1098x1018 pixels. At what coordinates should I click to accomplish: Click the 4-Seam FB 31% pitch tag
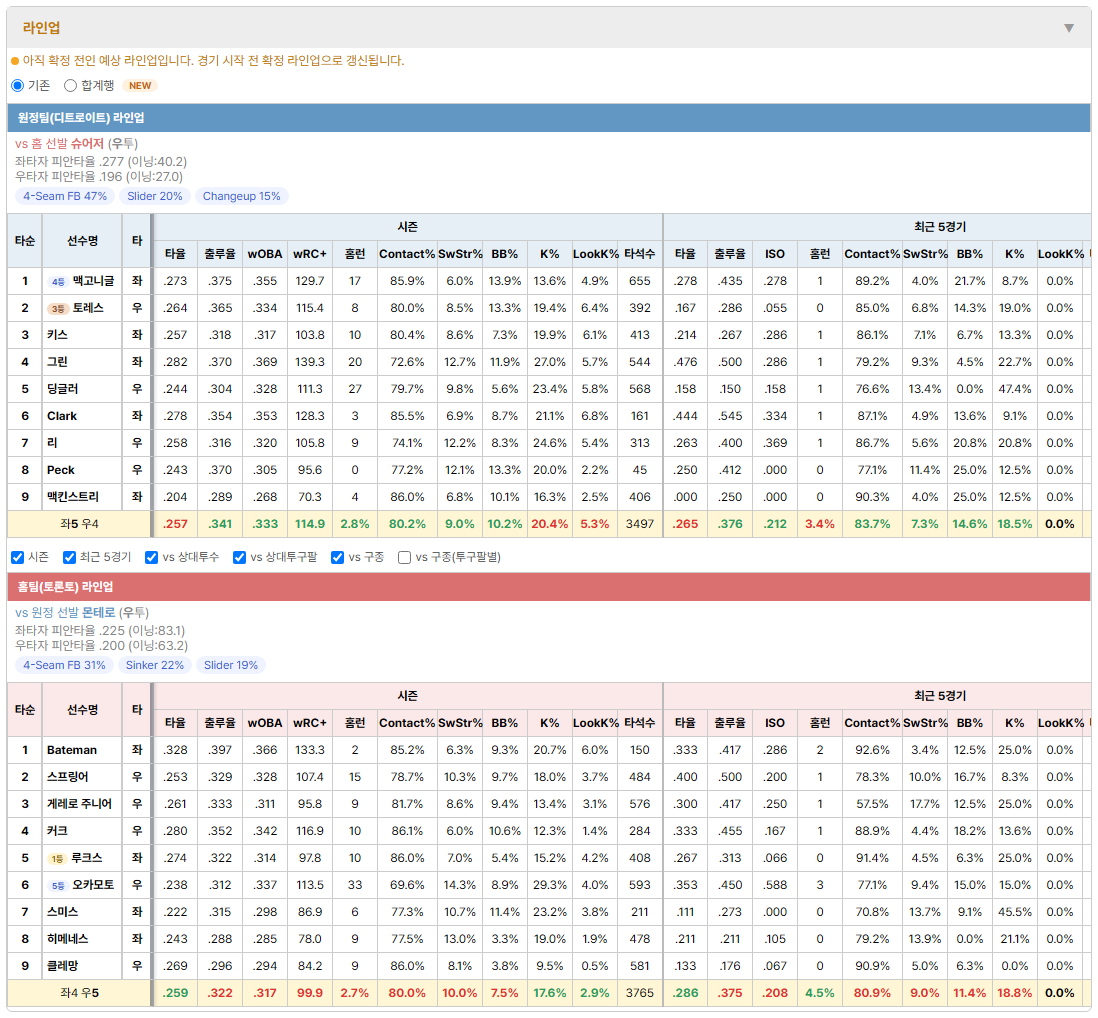click(64, 665)
